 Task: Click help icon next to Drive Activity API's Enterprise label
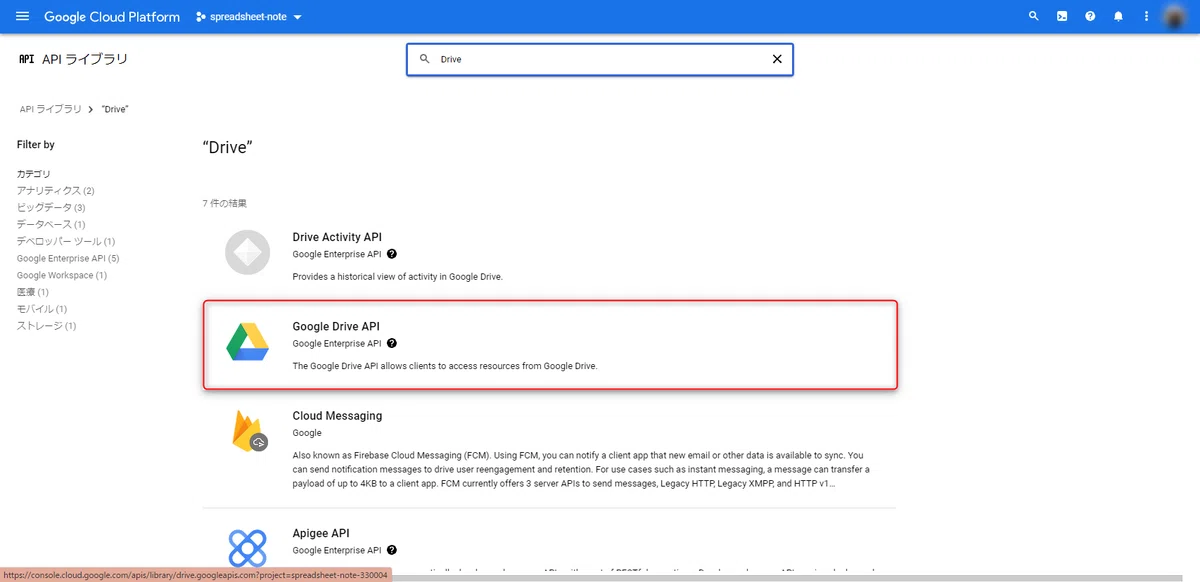[x=392, y=254]
